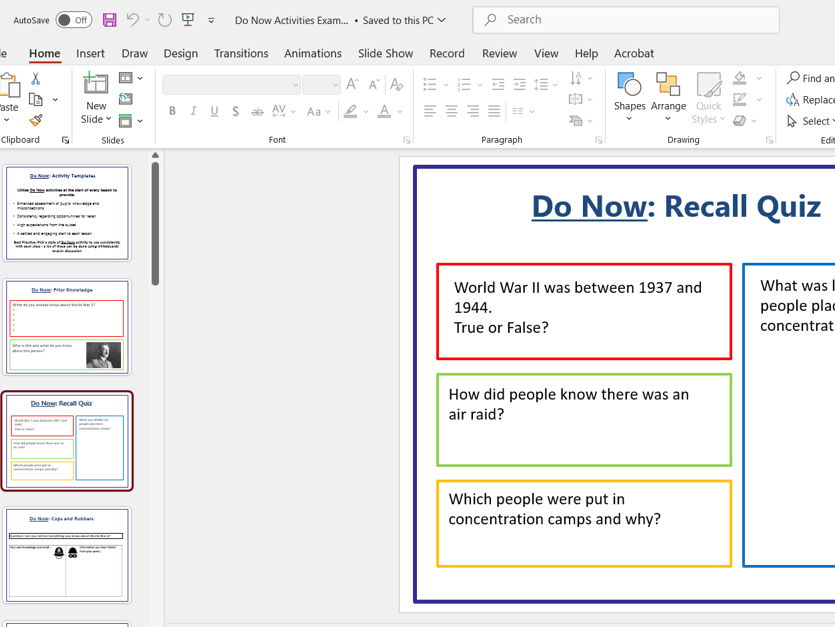Select the bulleted list icon

pos(429,84)
